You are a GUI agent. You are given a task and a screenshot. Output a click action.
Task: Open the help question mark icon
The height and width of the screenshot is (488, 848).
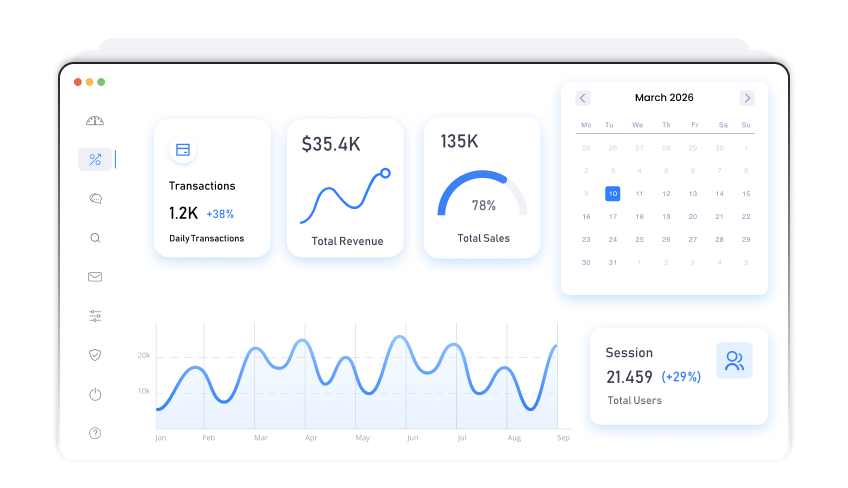click(x=95, y=433)
